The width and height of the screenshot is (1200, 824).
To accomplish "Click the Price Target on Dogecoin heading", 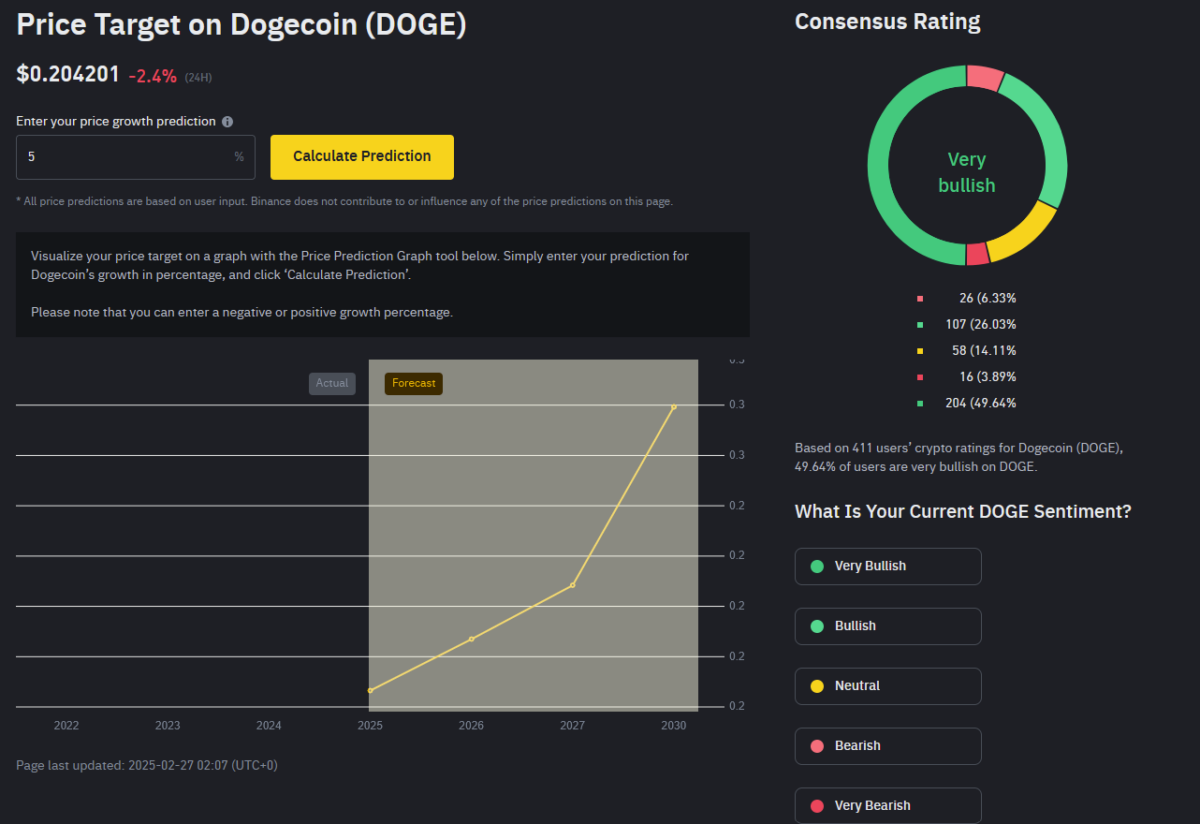I will [x=241, y=24].
